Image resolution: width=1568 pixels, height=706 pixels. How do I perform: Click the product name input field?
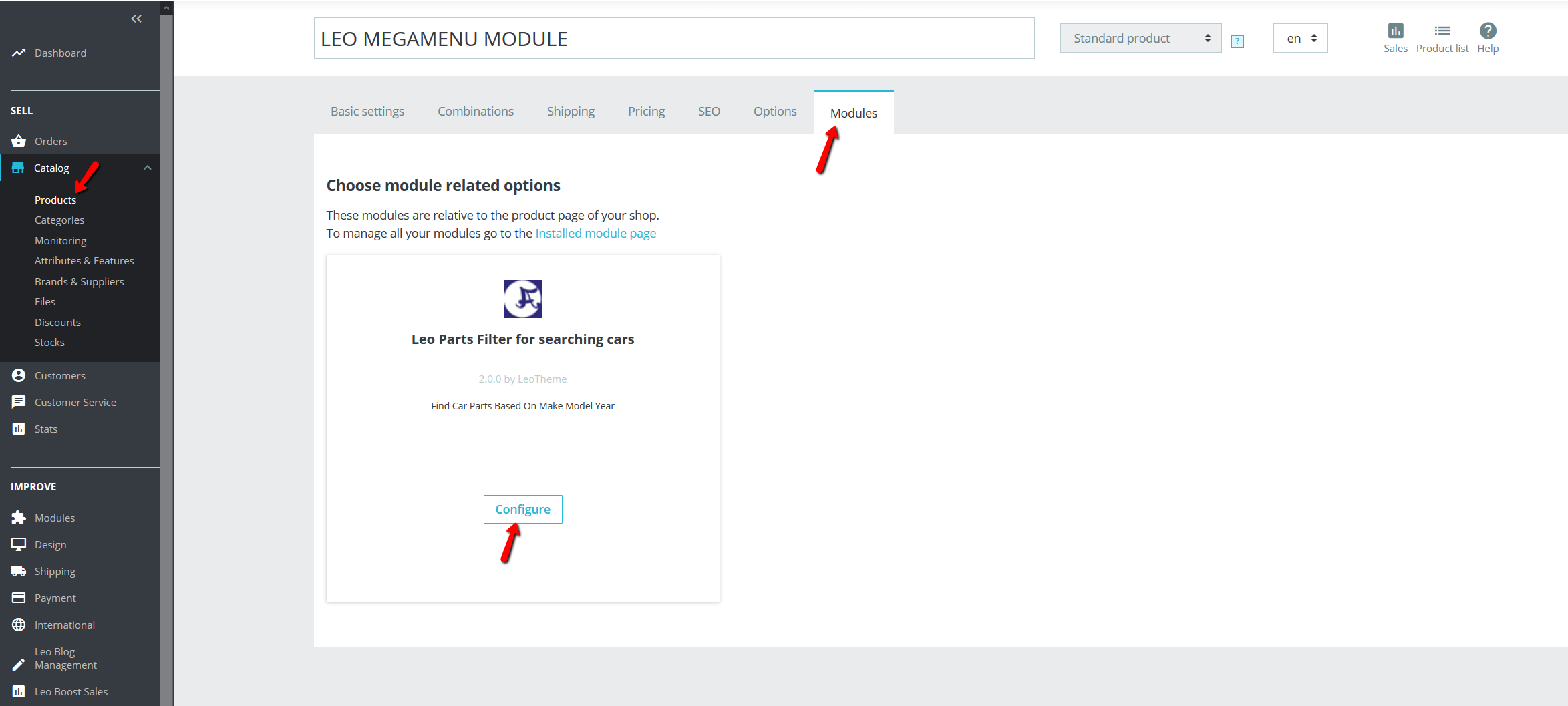pos(673,39)
